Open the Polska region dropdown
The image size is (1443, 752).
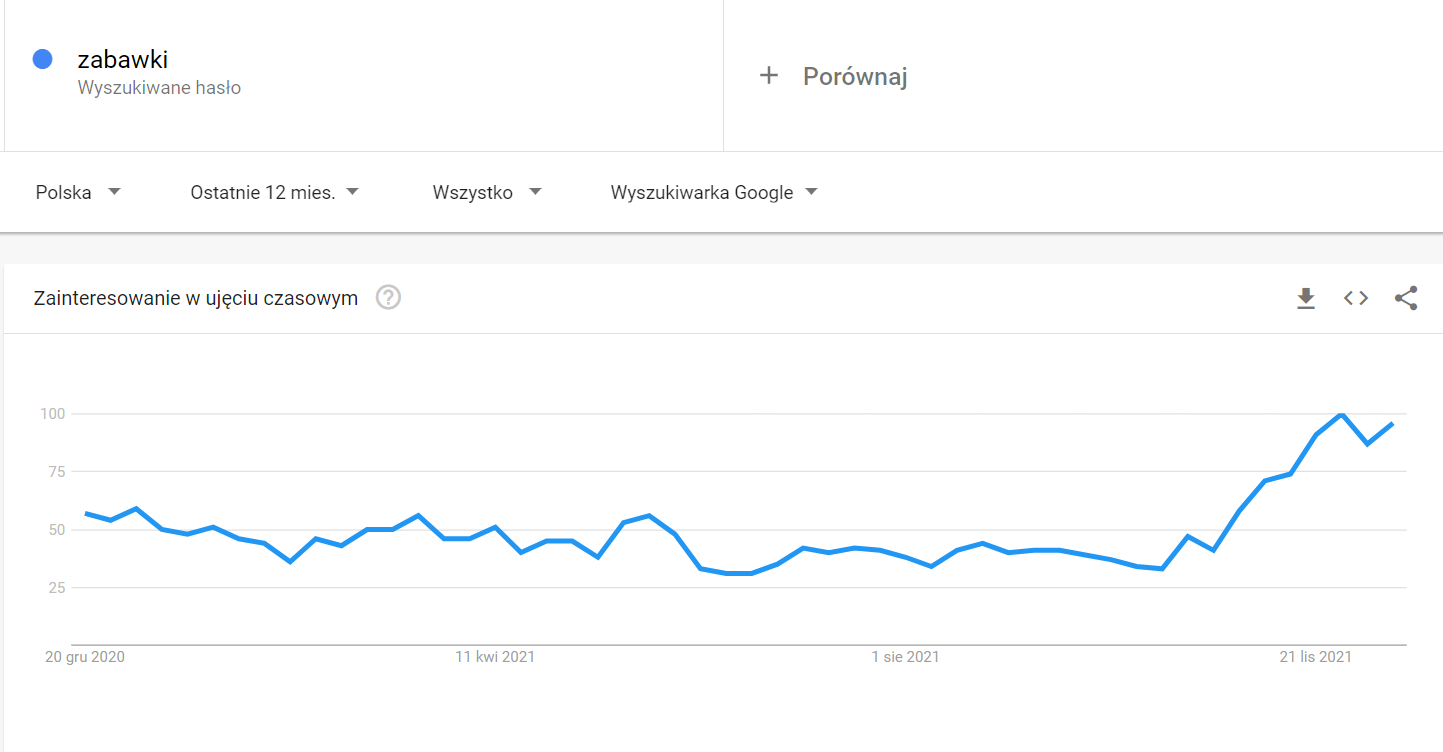[x=78, y=192]
